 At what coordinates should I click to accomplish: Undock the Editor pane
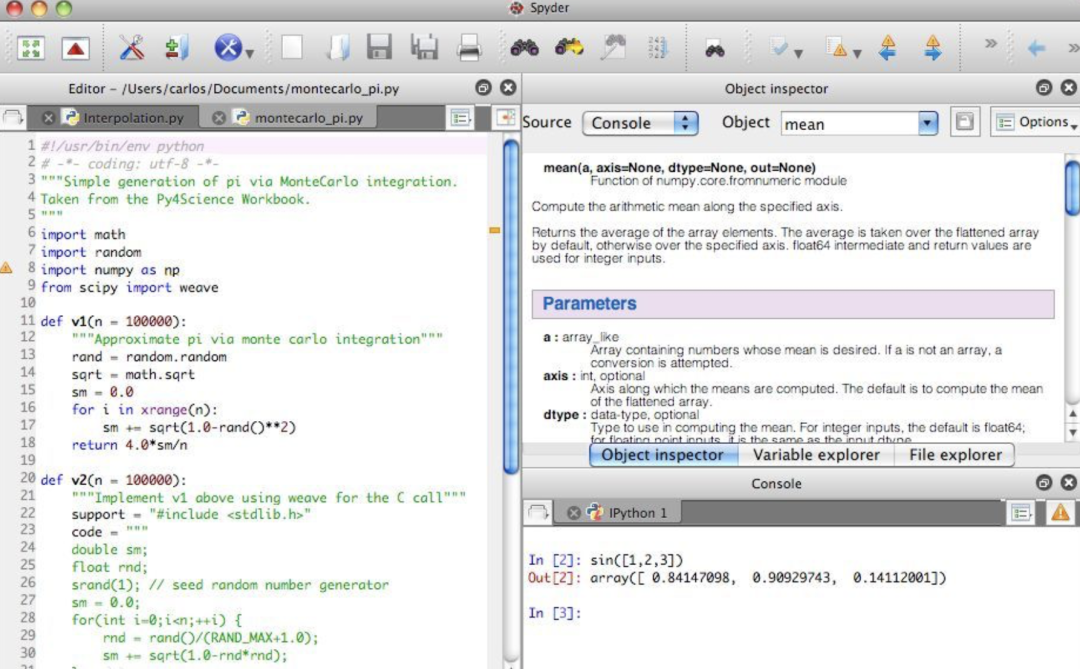[483, 88]
